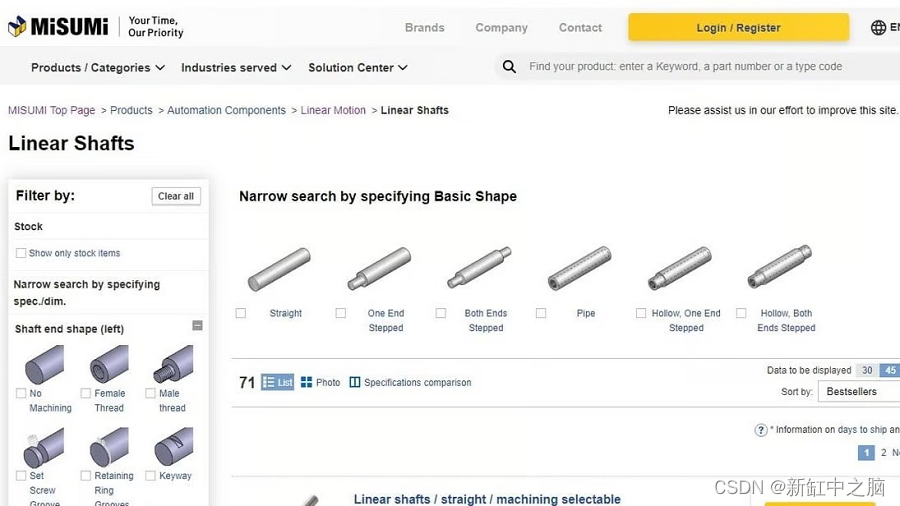
Task: Click the Pipe shaft shape image
Action: click(579, 269)
